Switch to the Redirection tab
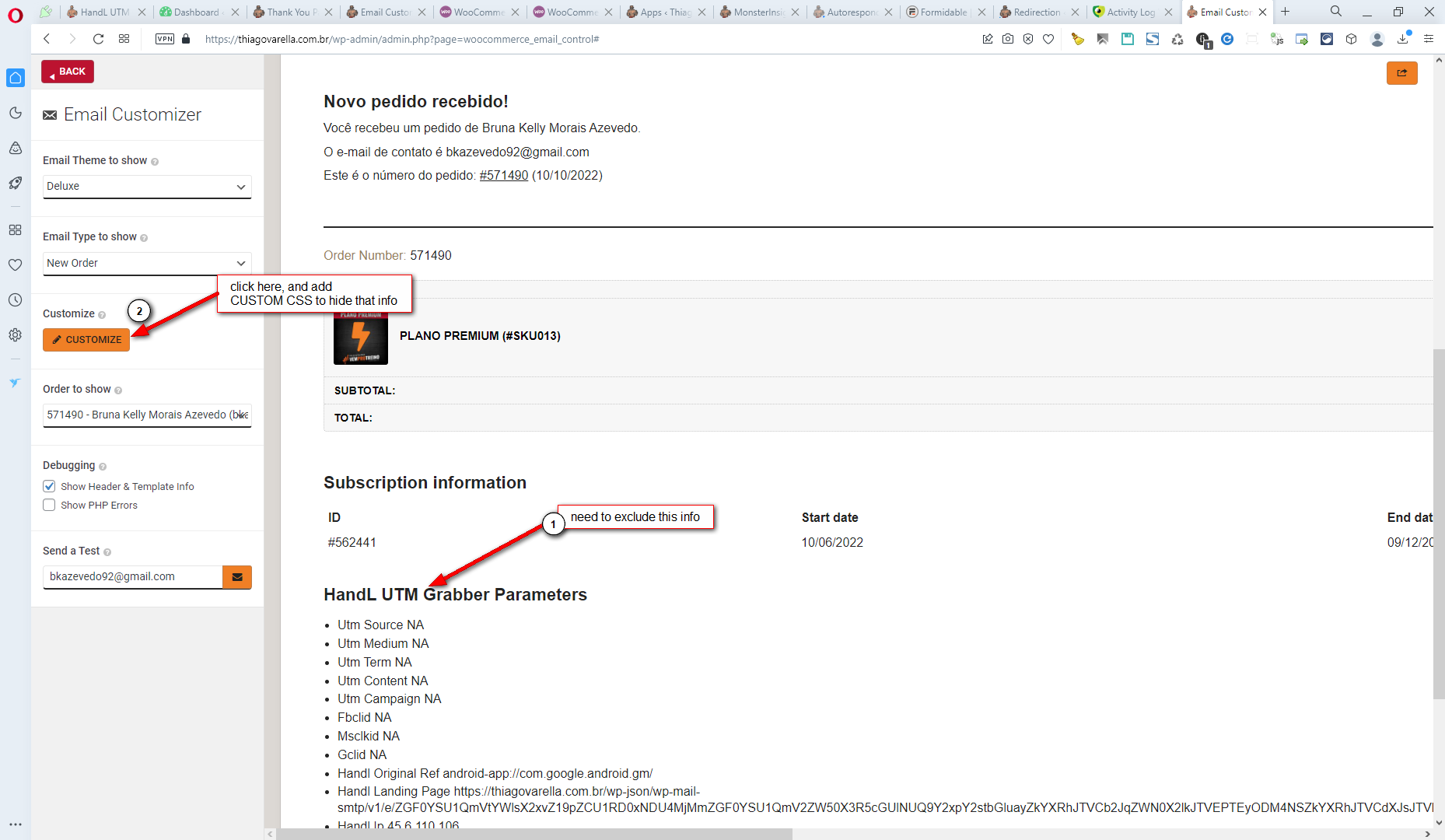The image size is (1445, 840). coord(1037,12)
